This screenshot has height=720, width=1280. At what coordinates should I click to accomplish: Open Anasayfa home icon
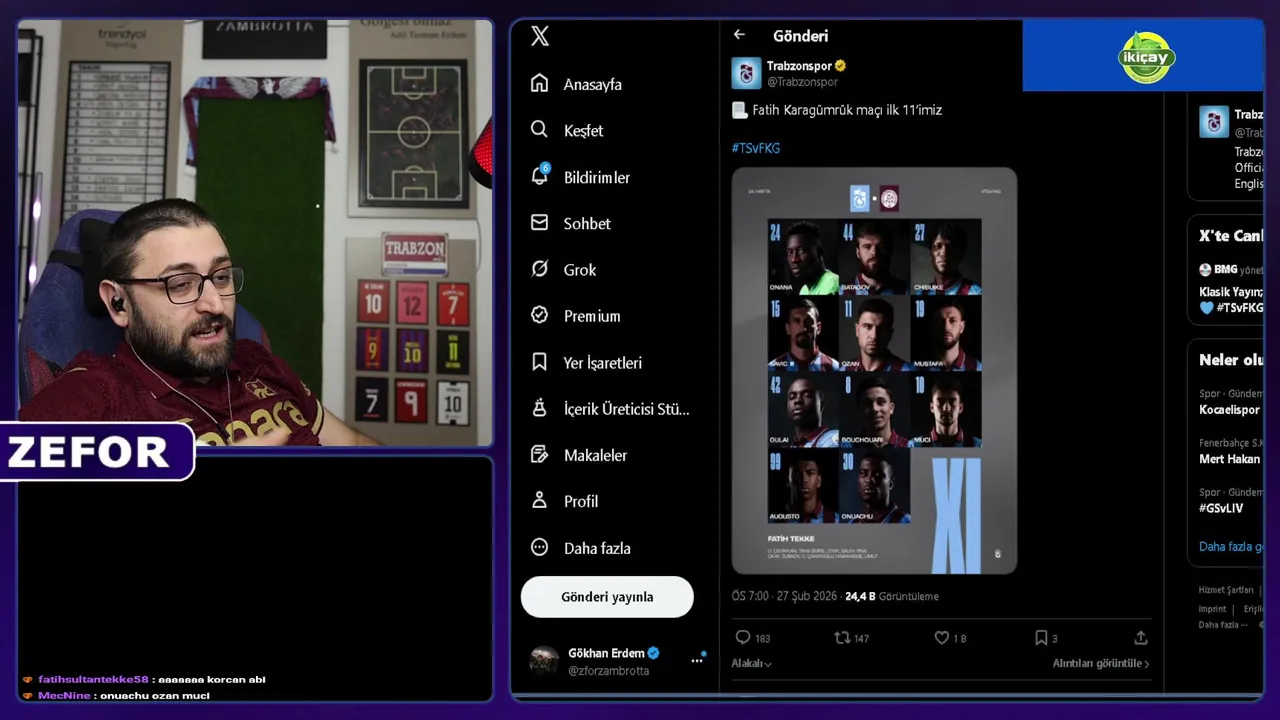pyautogui.click(x=539, y=83)
